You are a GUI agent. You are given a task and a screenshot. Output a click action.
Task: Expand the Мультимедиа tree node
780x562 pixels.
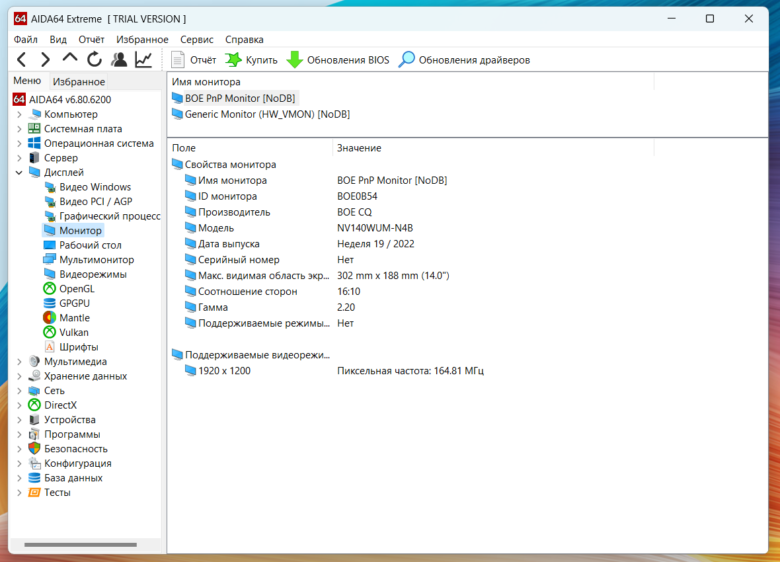[19, 362]
